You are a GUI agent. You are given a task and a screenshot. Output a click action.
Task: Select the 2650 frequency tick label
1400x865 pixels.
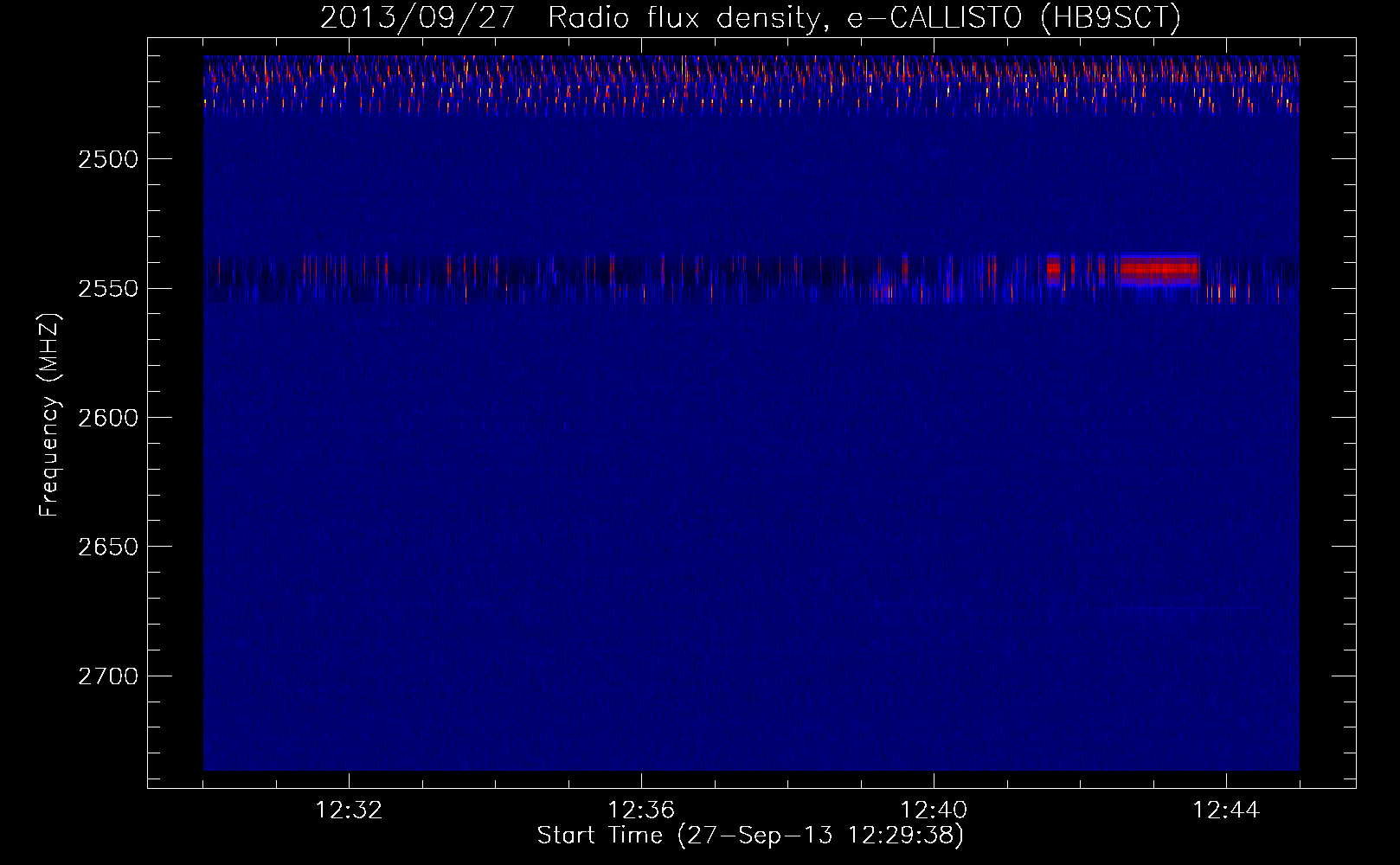(108, 547)
